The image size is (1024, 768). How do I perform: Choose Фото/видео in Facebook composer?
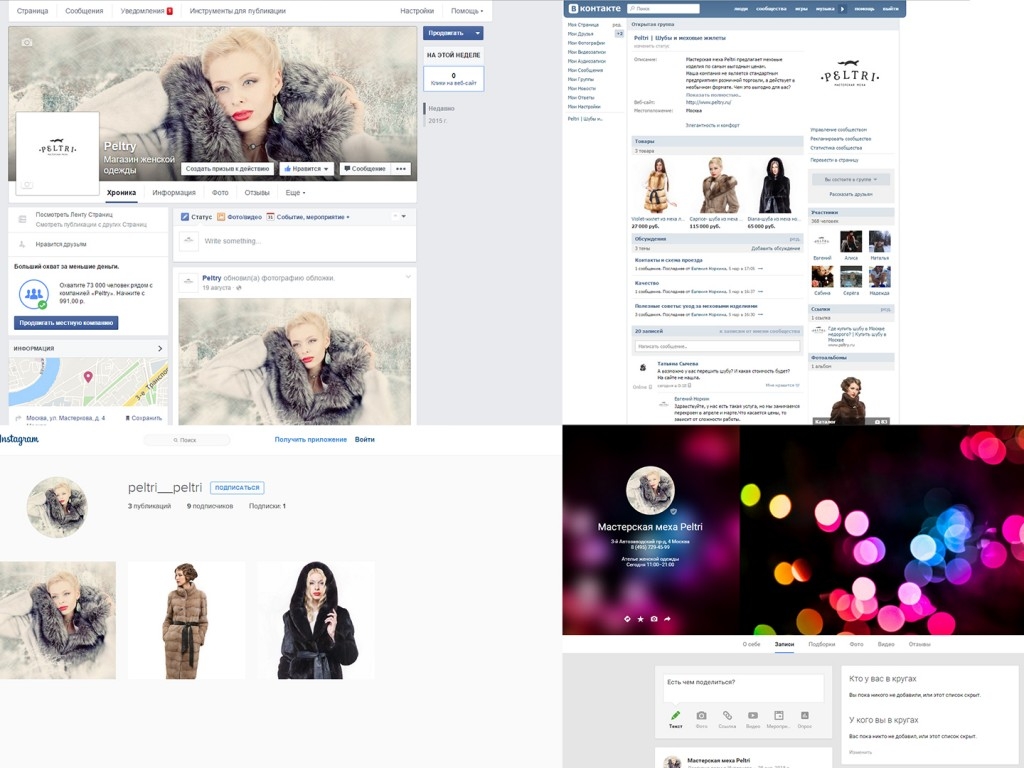[x=239, y=217]
